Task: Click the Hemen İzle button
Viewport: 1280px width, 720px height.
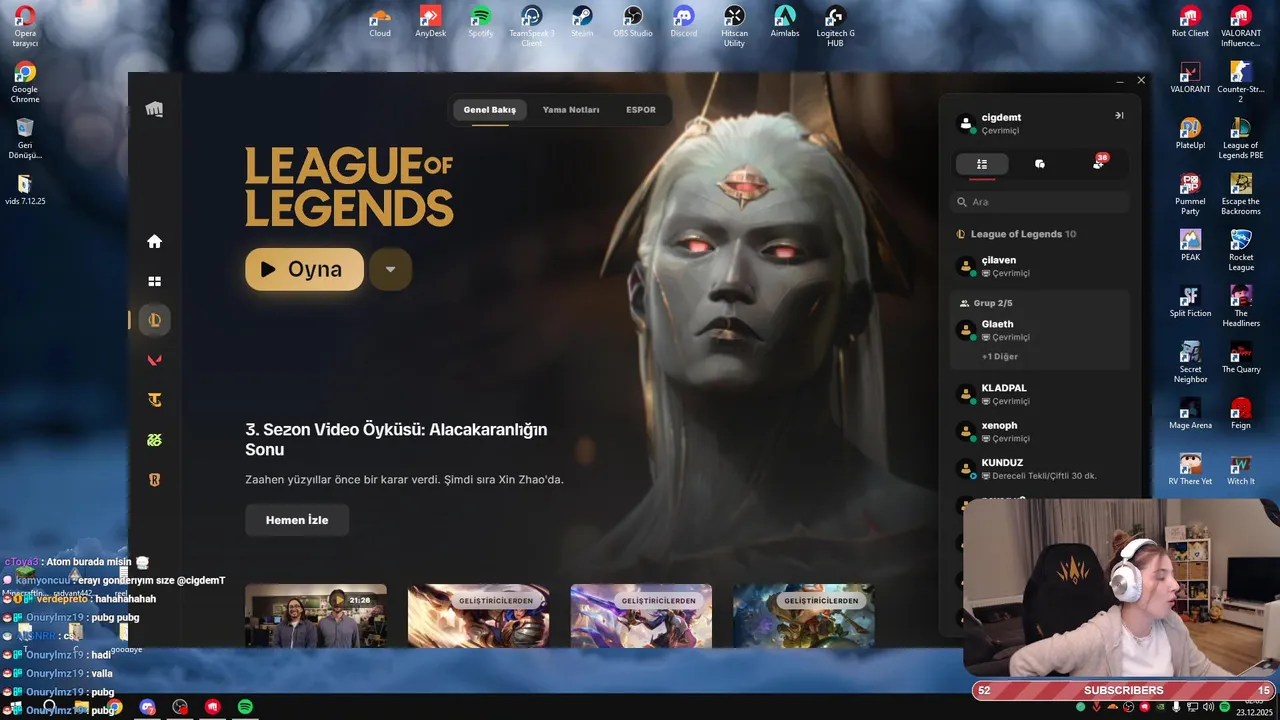Action: coord(297,520)
